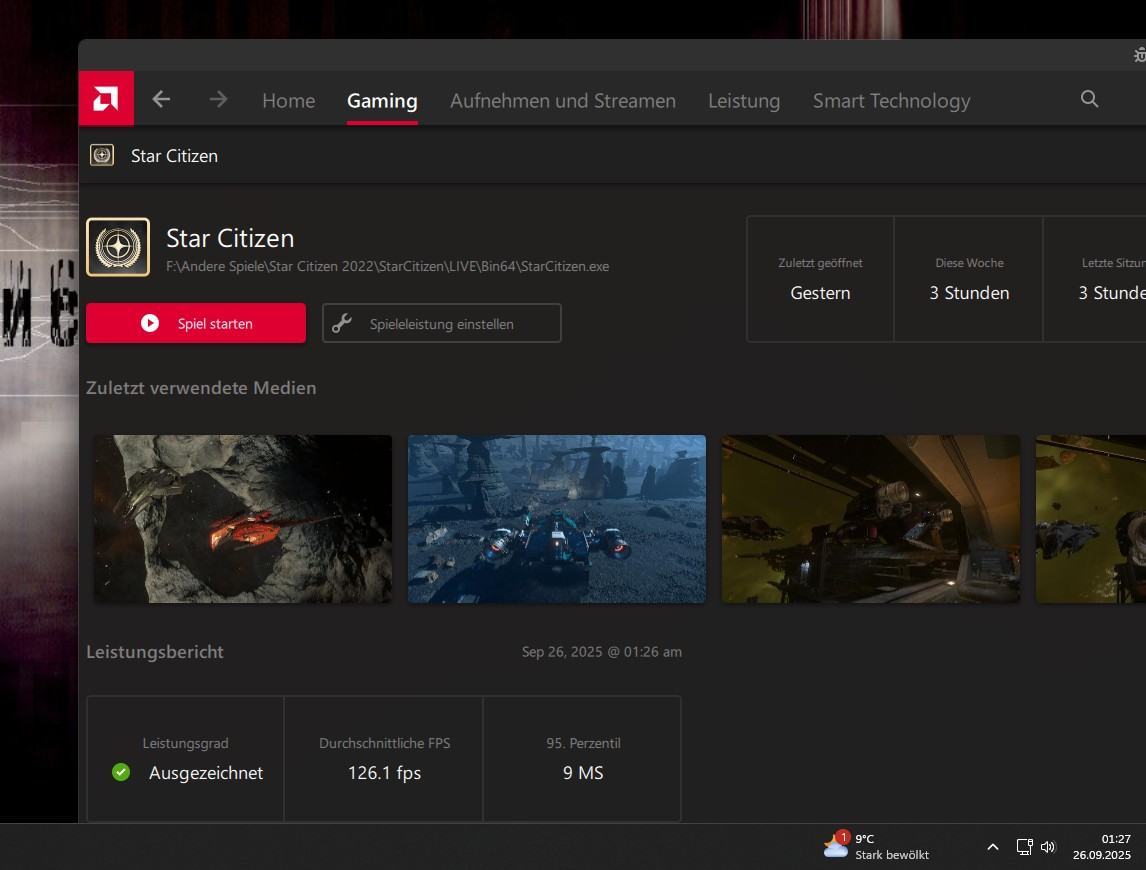Click the Leistungsgrad Ausgezeichnet cell
This screenshot has width=1146, height=870.
coord(186,759)
